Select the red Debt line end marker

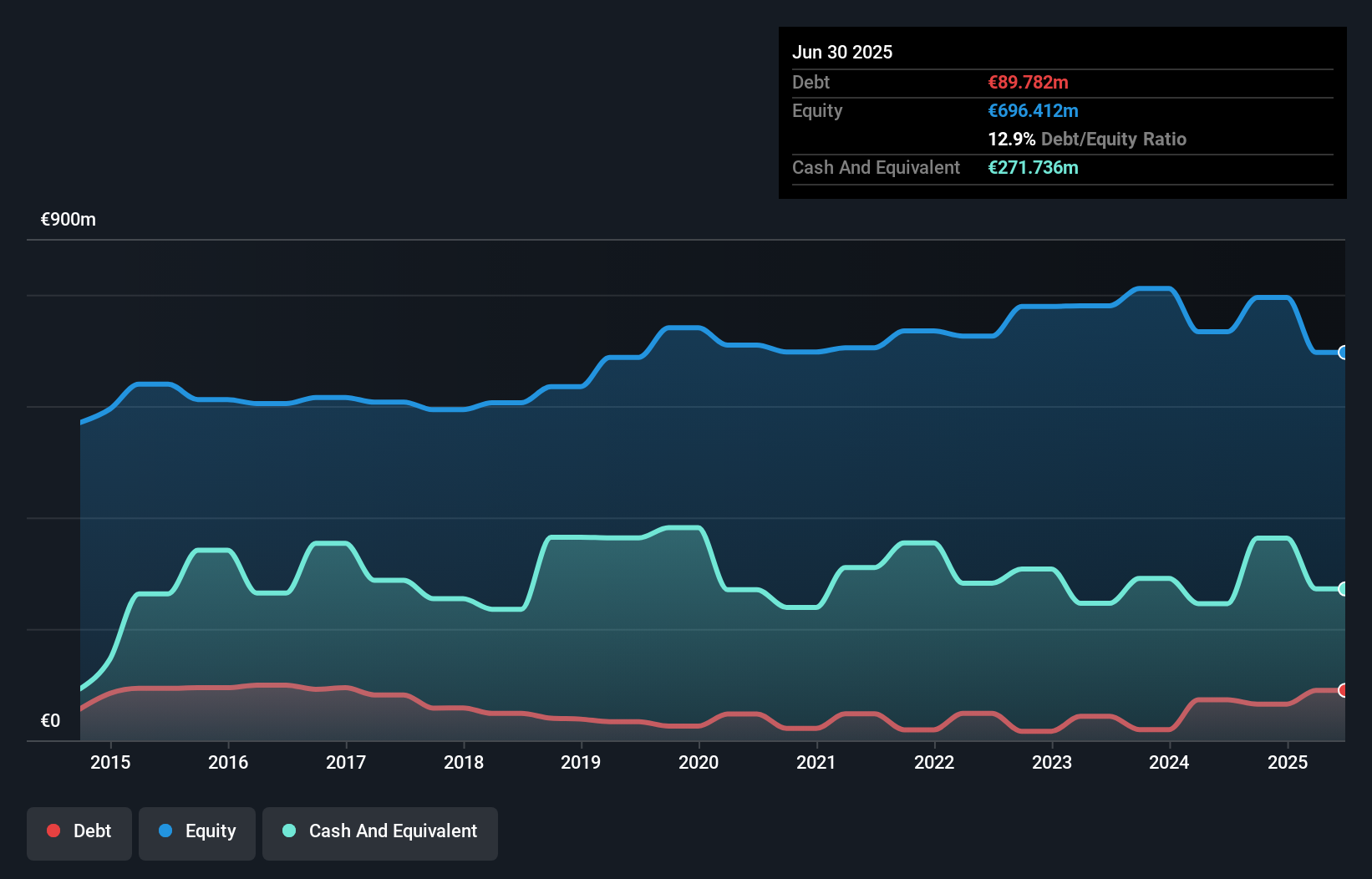[x=1343, y=690]
